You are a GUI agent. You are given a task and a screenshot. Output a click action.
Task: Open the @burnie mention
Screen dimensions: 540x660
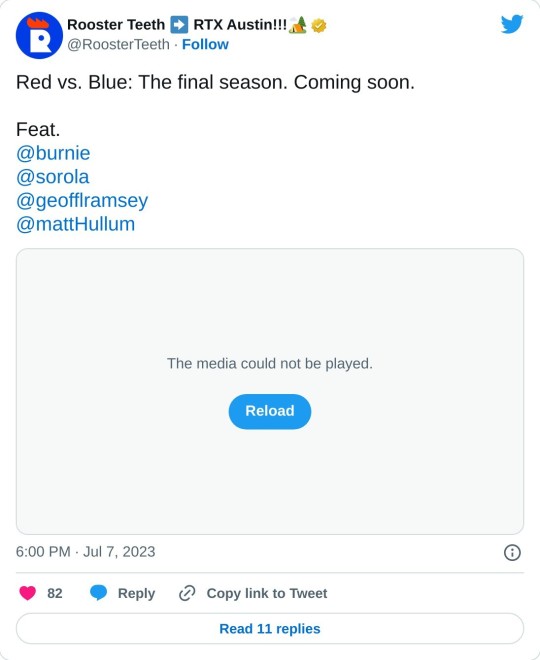53,153
